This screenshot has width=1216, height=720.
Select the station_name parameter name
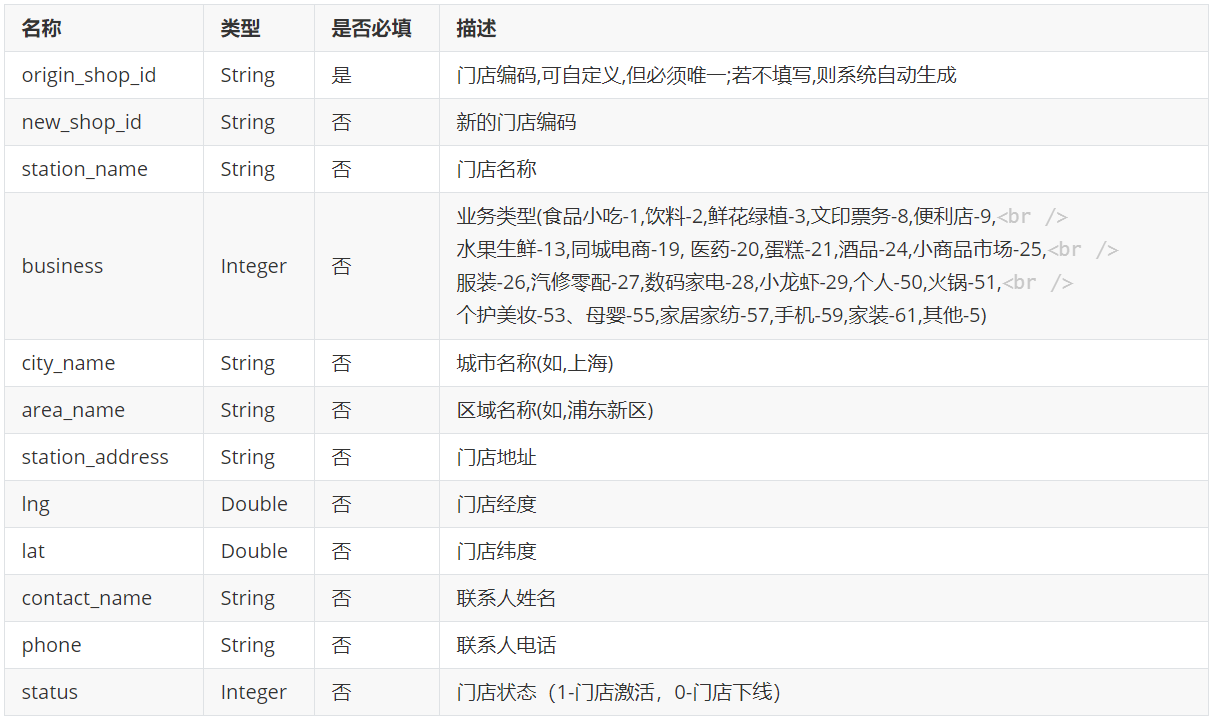85,169
